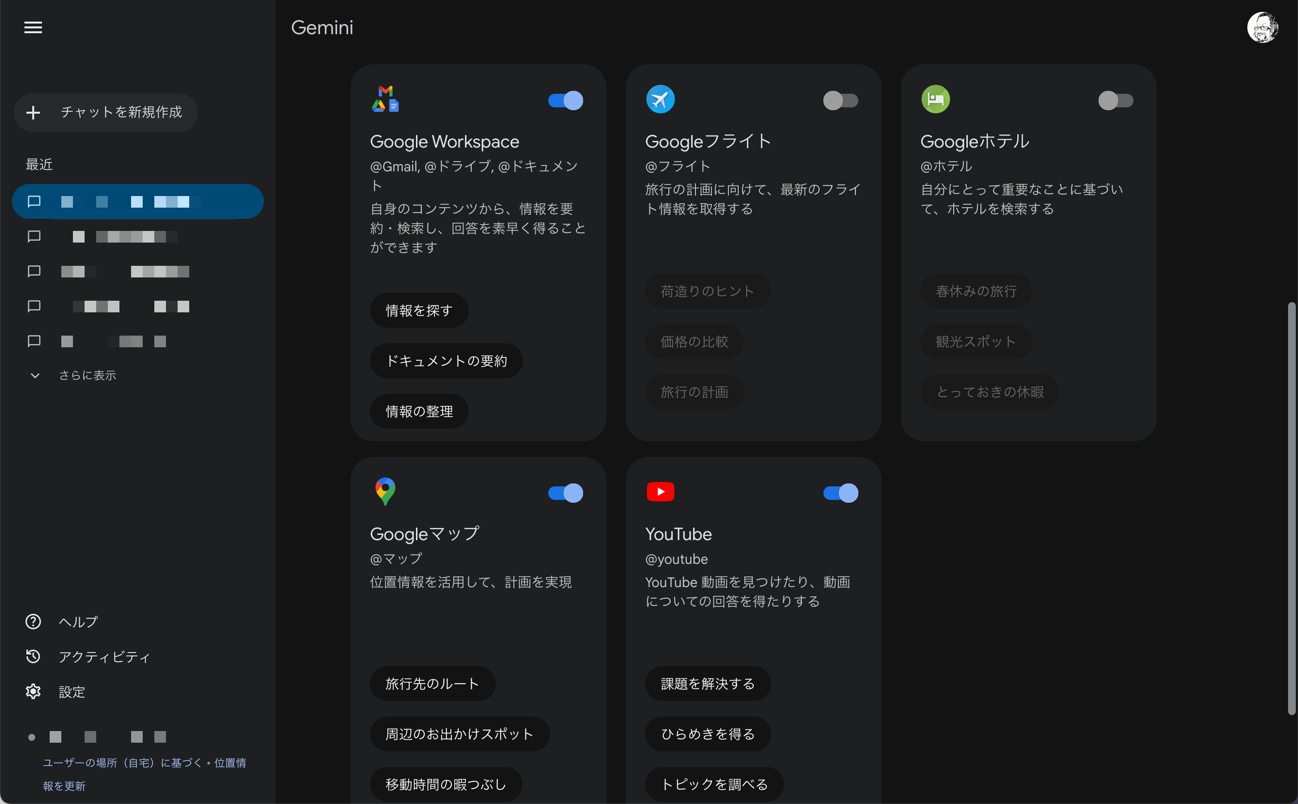Image resolution: width=1298 pixels, height=804 pixels.
Task: Click the 最近 section heading
Action: [39, 165]
